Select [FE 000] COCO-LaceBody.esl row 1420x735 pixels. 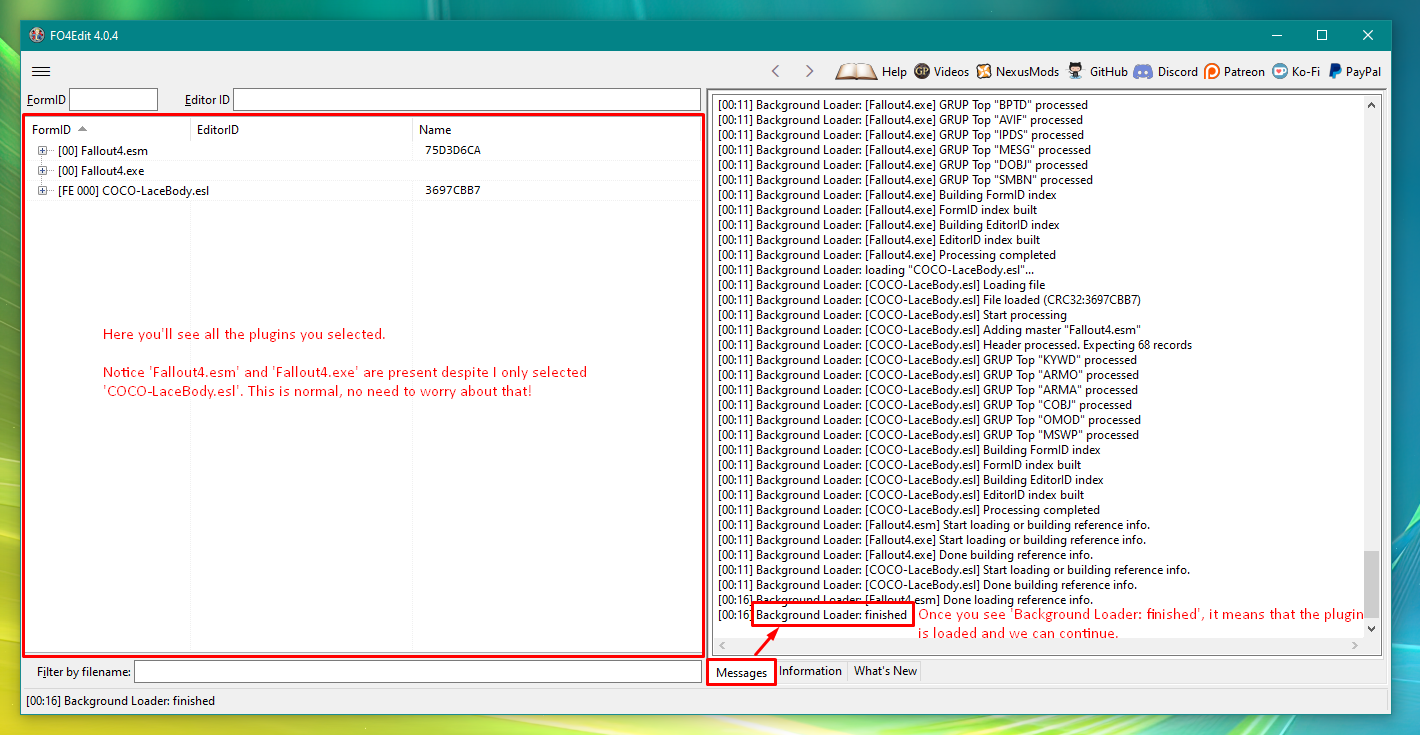[x=364, y=191]
